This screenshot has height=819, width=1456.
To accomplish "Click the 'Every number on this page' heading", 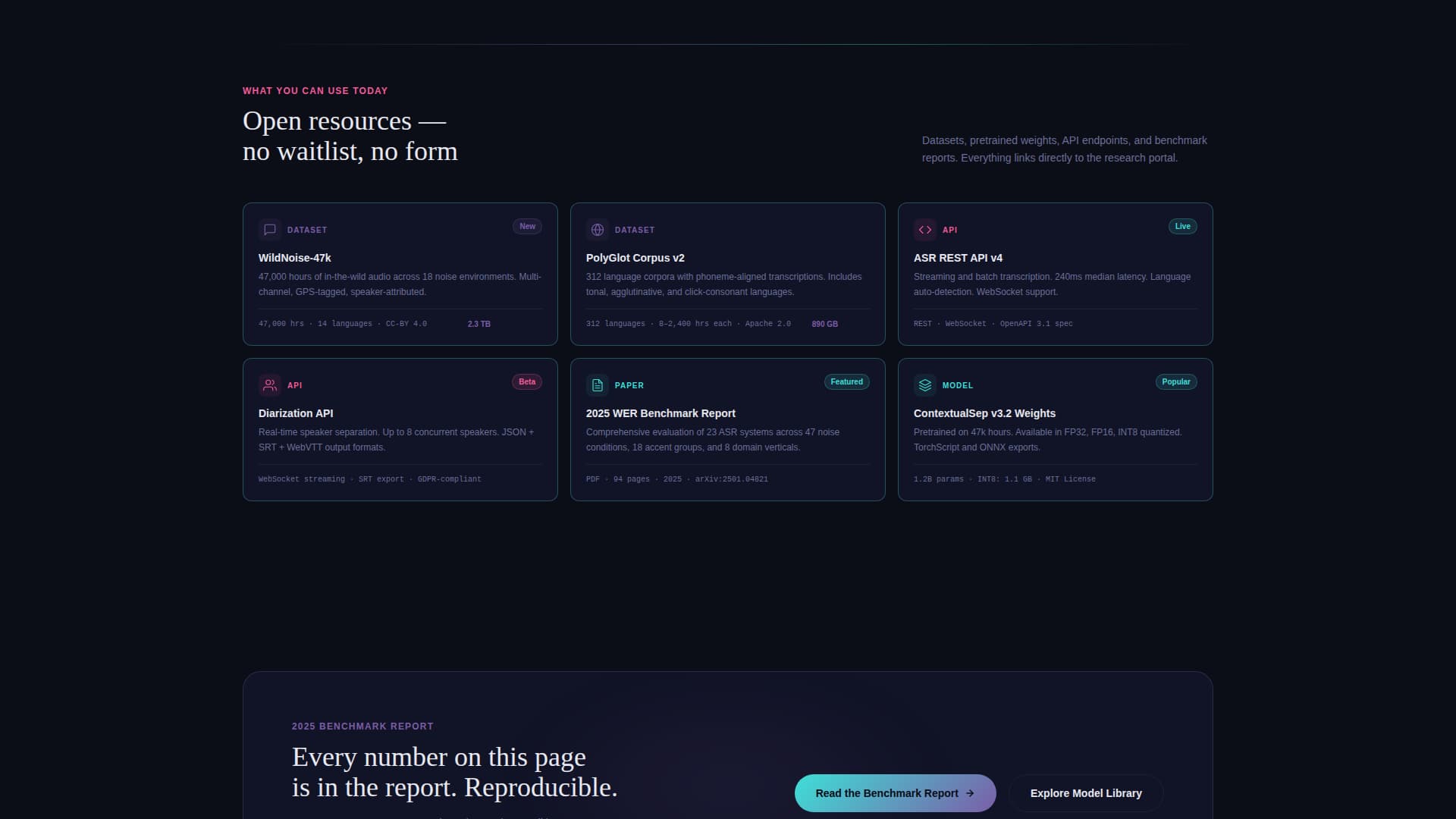I will click(x=454, y=772).
